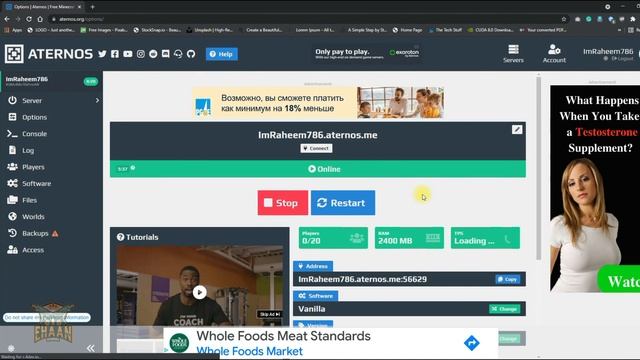
Task: Click the countdown info icon
Action: 133,168
